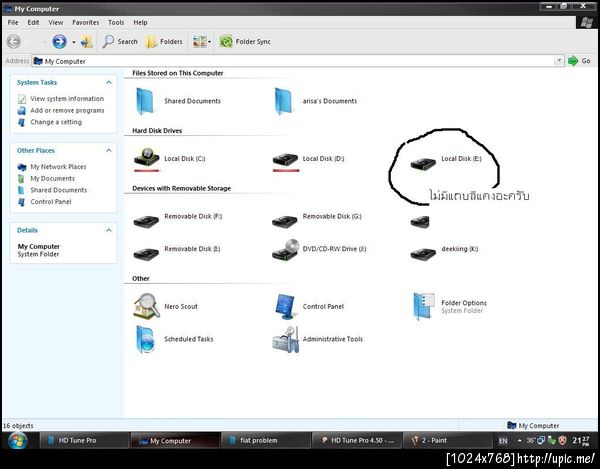The width and height of the screenshot is (600, 469).
Task: Click the system clock in tray
Action: (581, 441)
